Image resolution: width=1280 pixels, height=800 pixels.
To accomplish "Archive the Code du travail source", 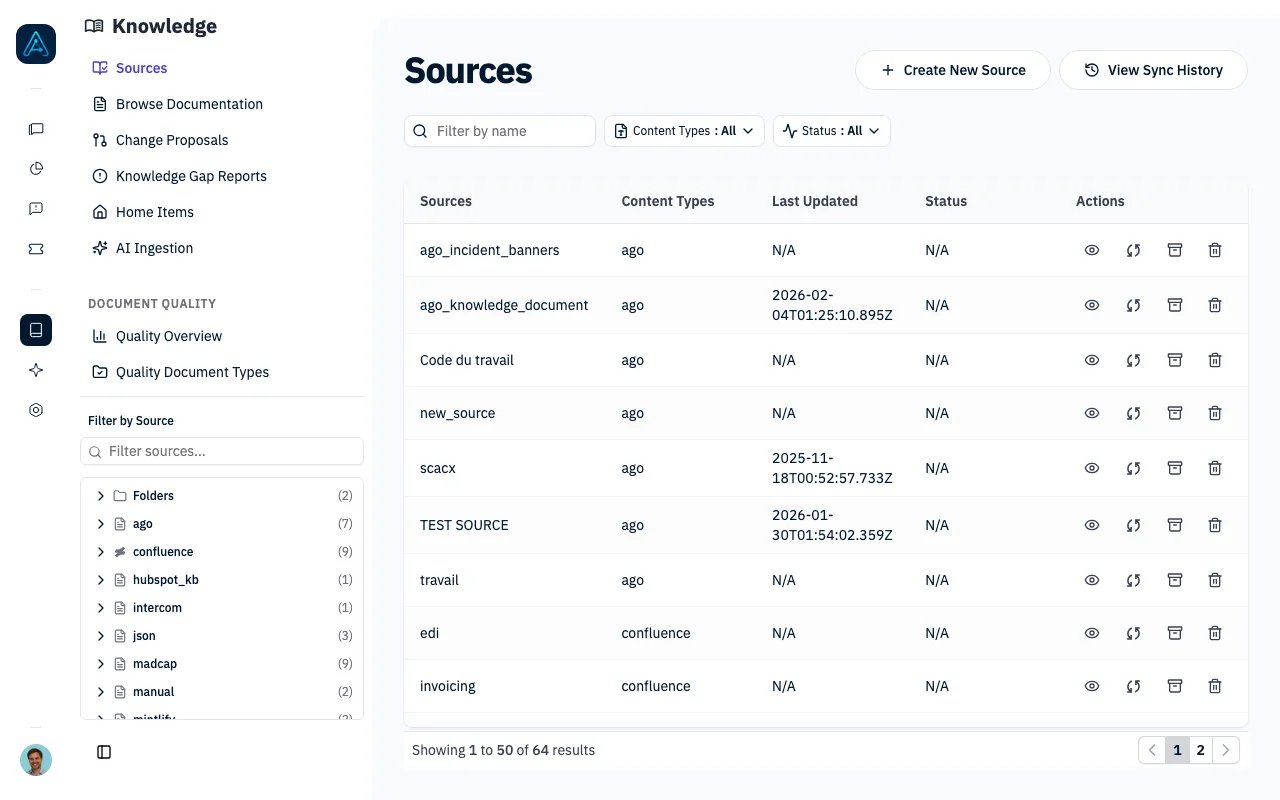I will click(1175, 360).
